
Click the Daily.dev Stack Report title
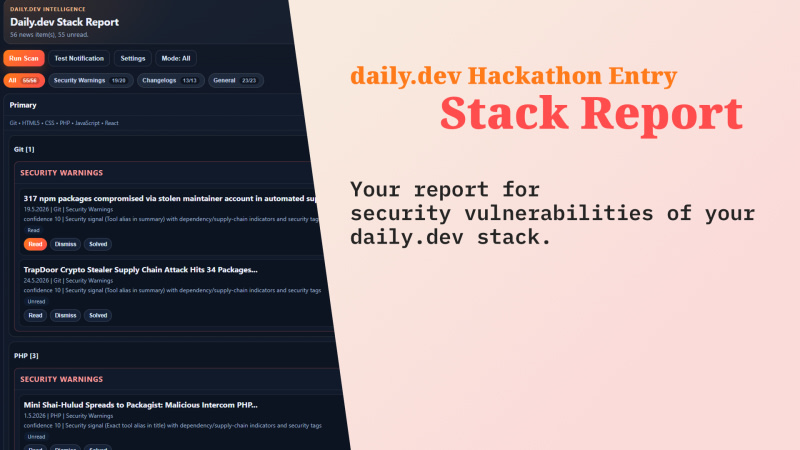[x=64, y=22]
